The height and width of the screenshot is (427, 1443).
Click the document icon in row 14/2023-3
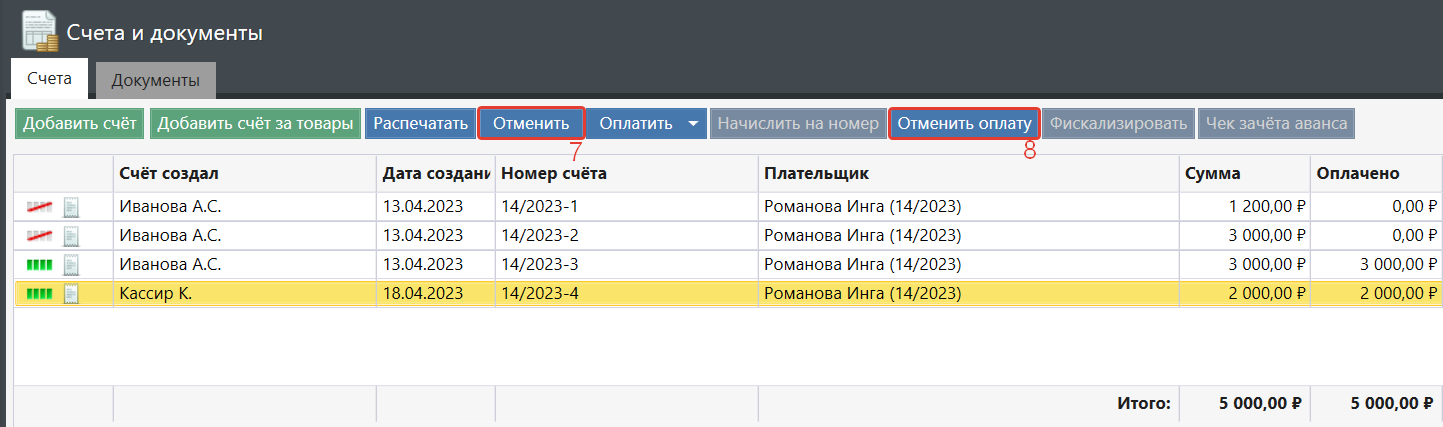click(x=71, y=265)
